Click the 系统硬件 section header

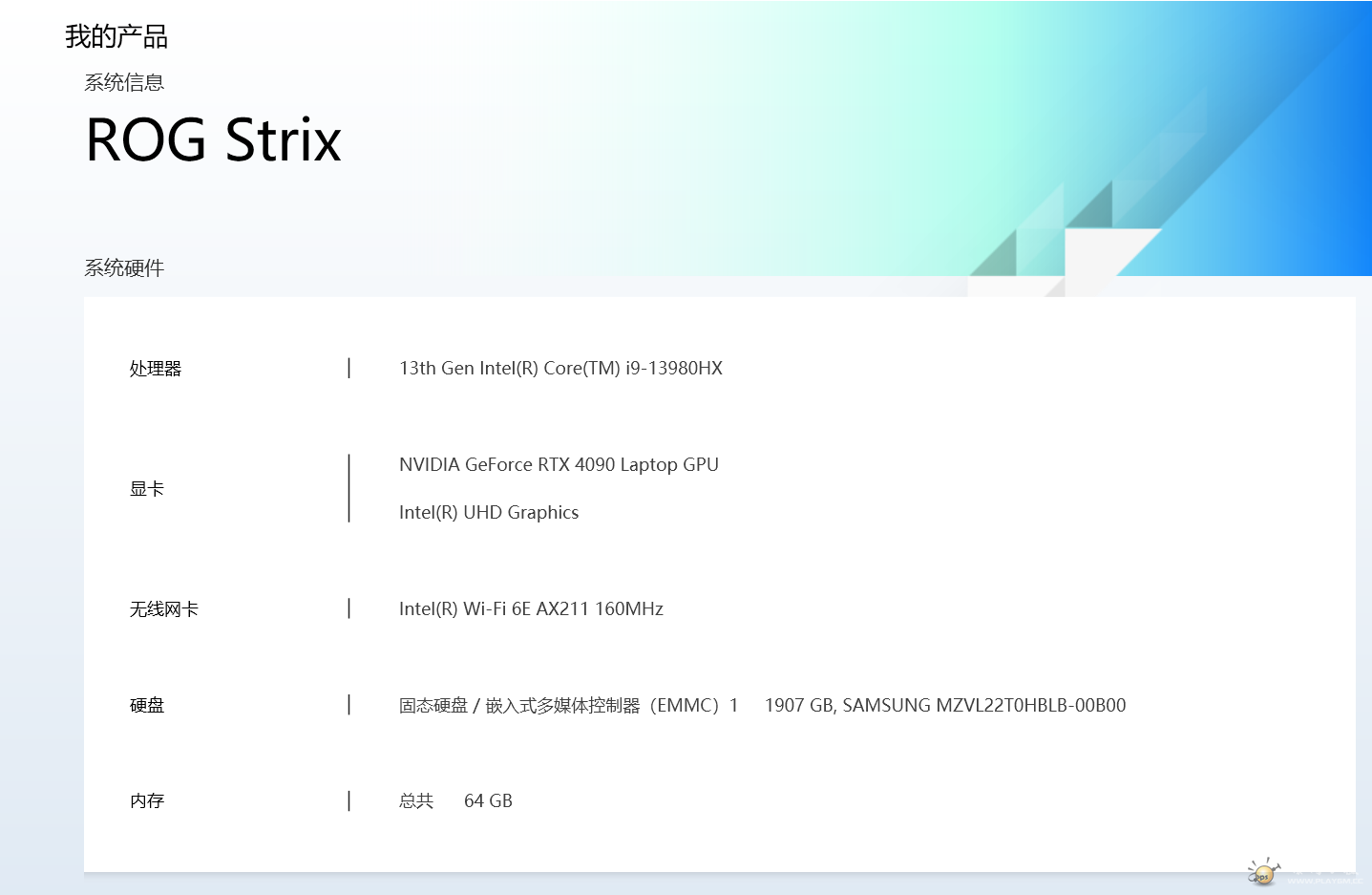[x=124, y=268]
